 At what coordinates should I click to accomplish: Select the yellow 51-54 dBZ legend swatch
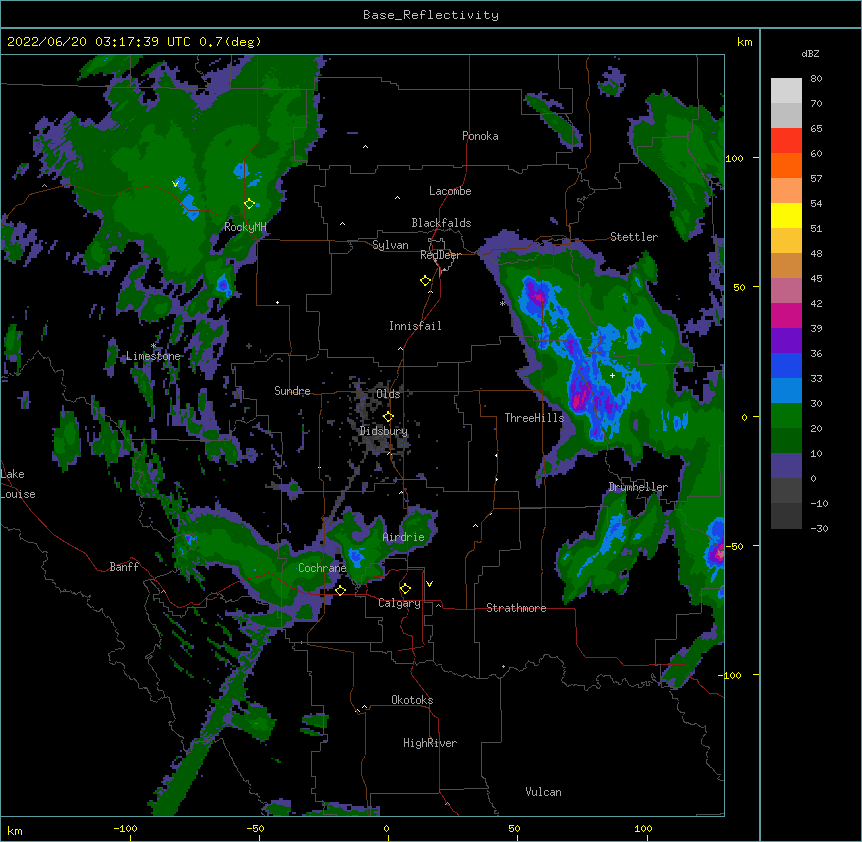pyautogui.click(x=786, y=215)
